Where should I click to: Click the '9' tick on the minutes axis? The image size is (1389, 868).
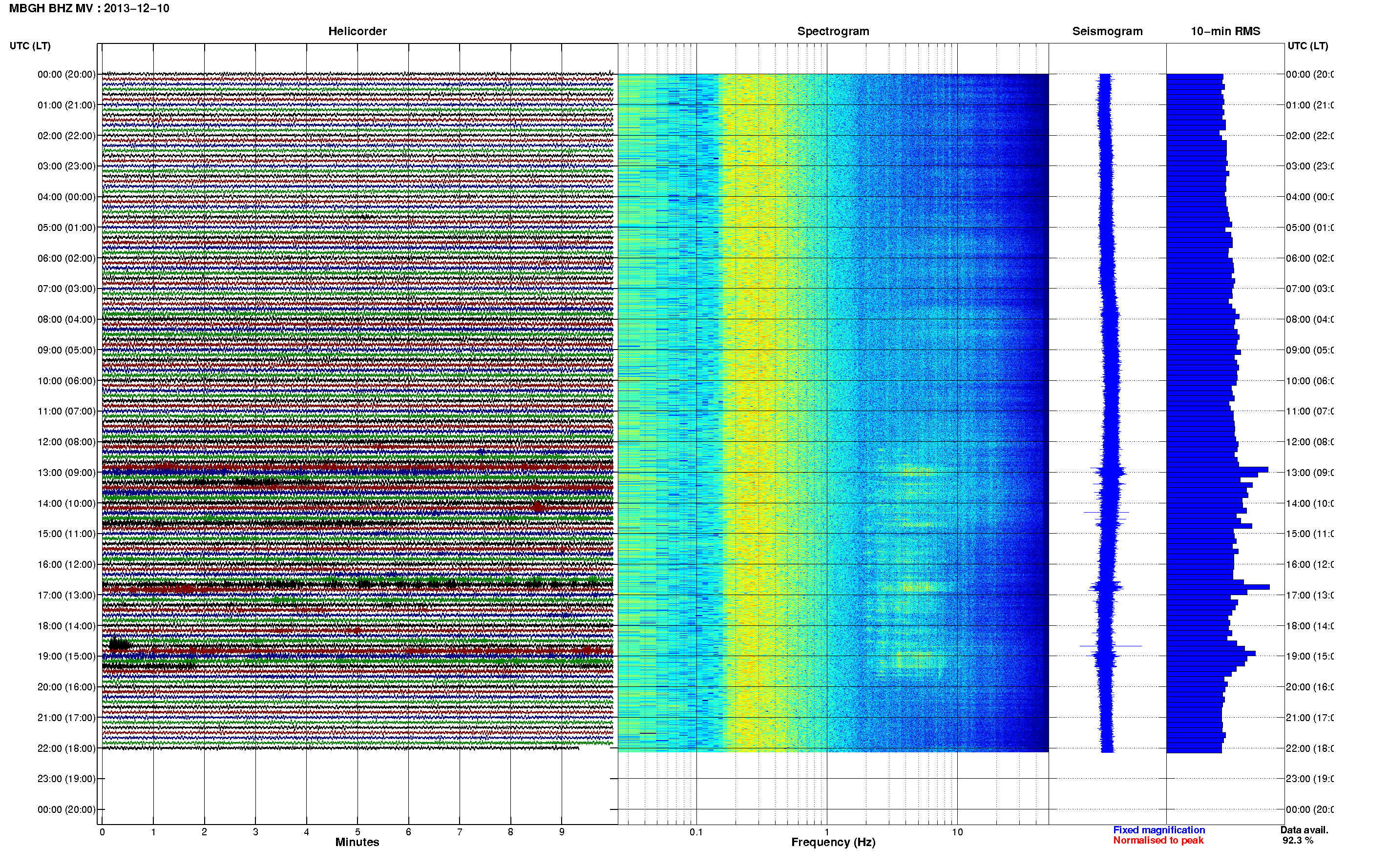[x=562, y=832]
